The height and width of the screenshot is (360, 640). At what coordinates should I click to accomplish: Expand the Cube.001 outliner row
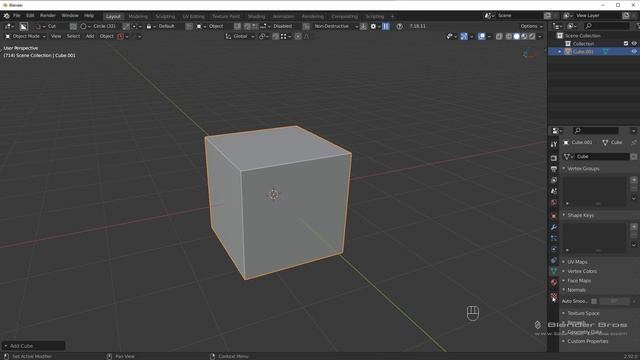tap(560, 52)
